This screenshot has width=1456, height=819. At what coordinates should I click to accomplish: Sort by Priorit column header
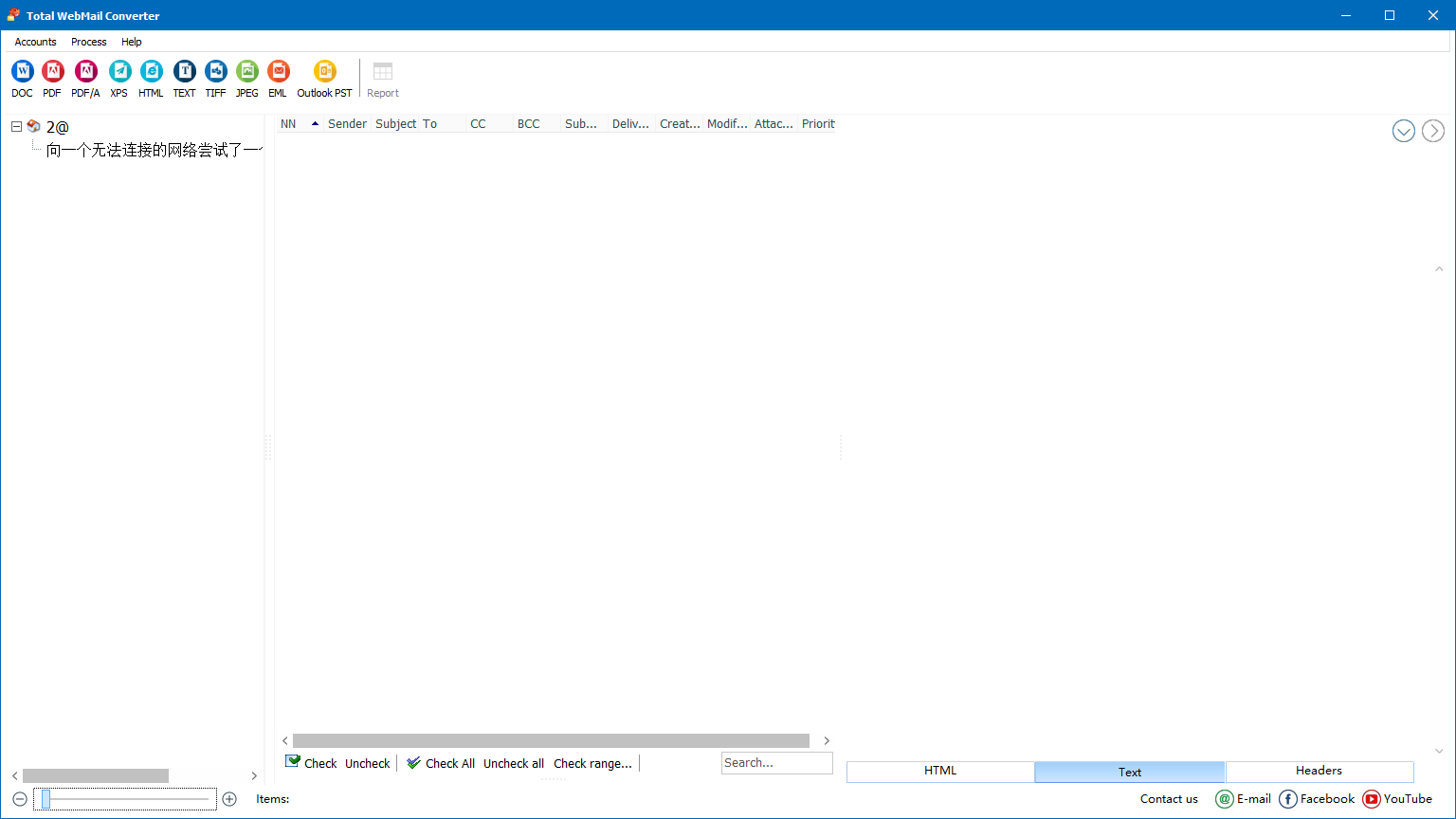pos(819,124)
